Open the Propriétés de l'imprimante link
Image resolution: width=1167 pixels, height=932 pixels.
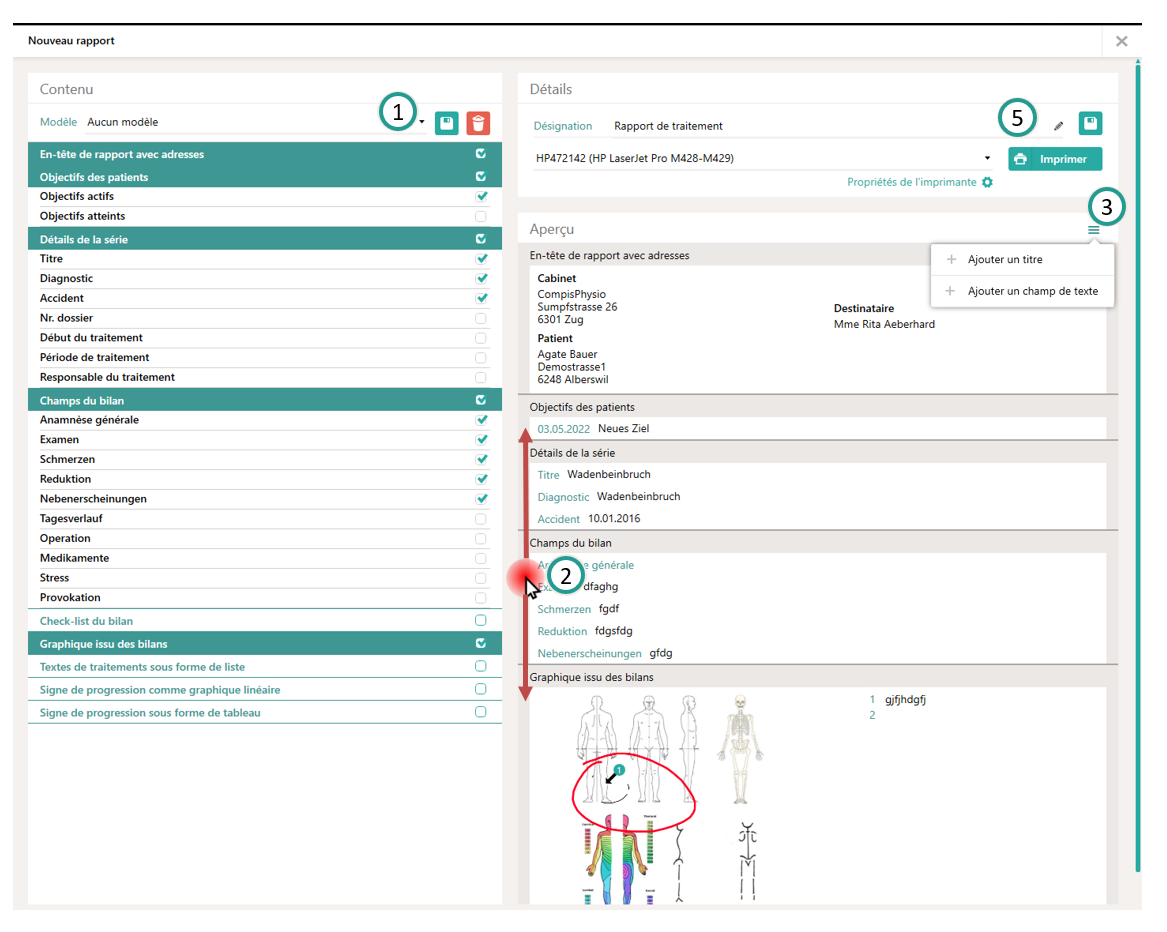(x=911, y=183)
